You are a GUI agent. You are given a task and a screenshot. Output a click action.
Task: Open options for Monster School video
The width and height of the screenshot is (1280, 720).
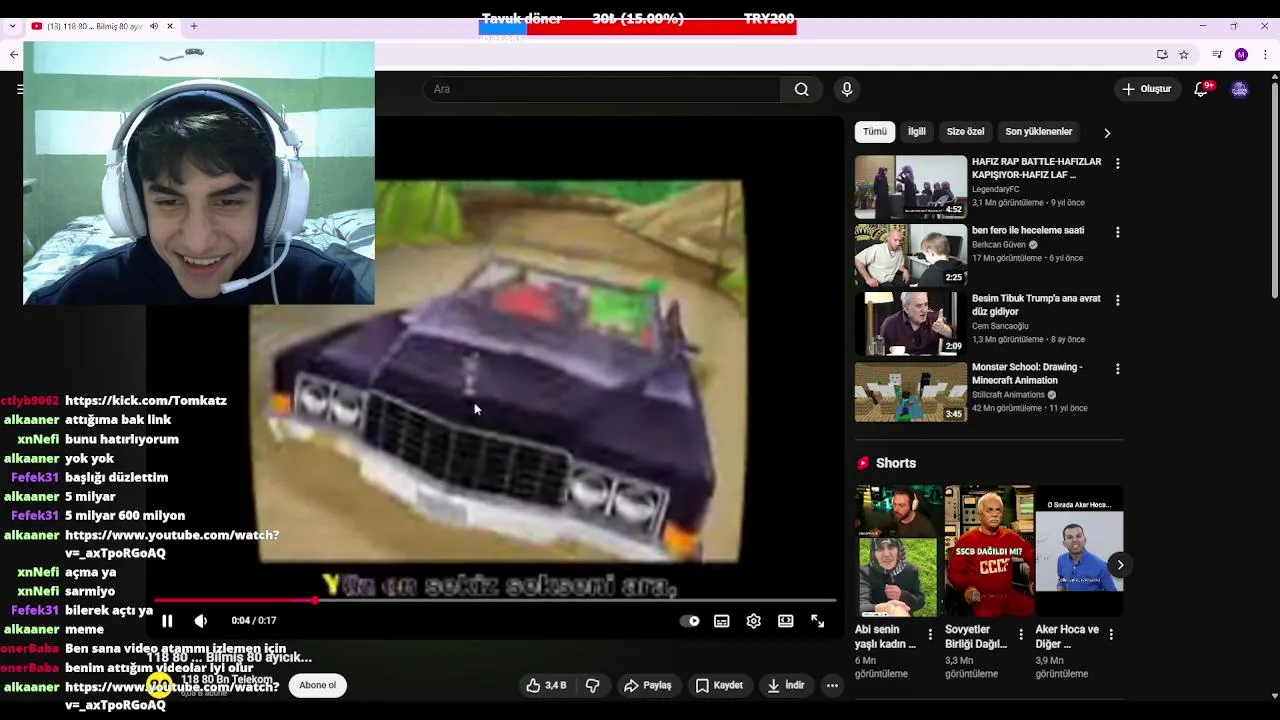[x=1118, y=369]
